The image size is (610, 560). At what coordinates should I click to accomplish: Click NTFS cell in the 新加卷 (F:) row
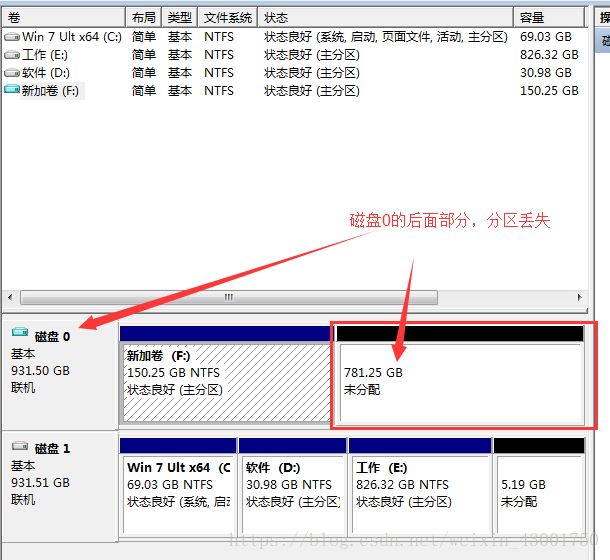coord(219,91)
